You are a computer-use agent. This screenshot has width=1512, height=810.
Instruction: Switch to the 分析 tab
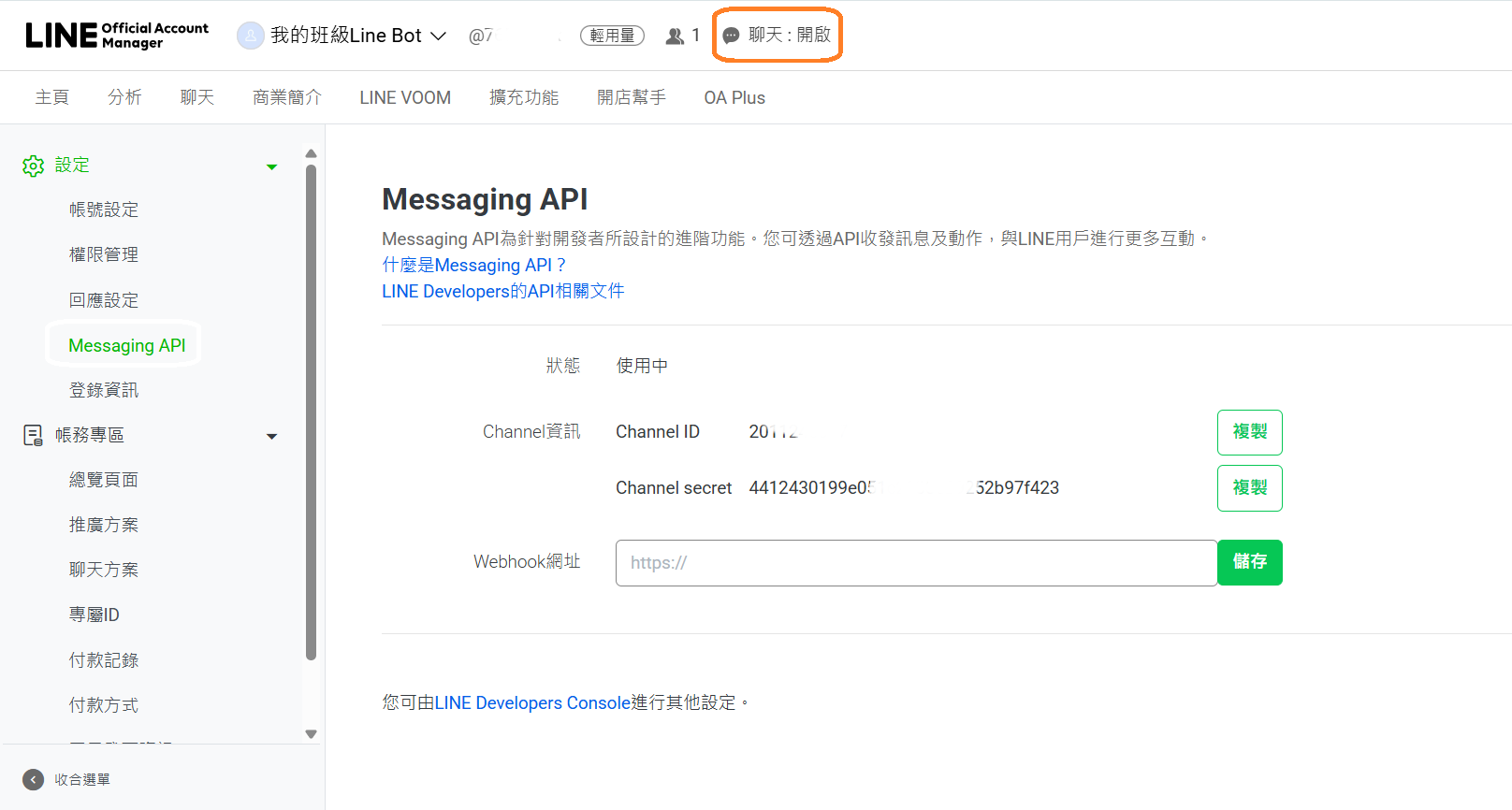click(124, 97)
